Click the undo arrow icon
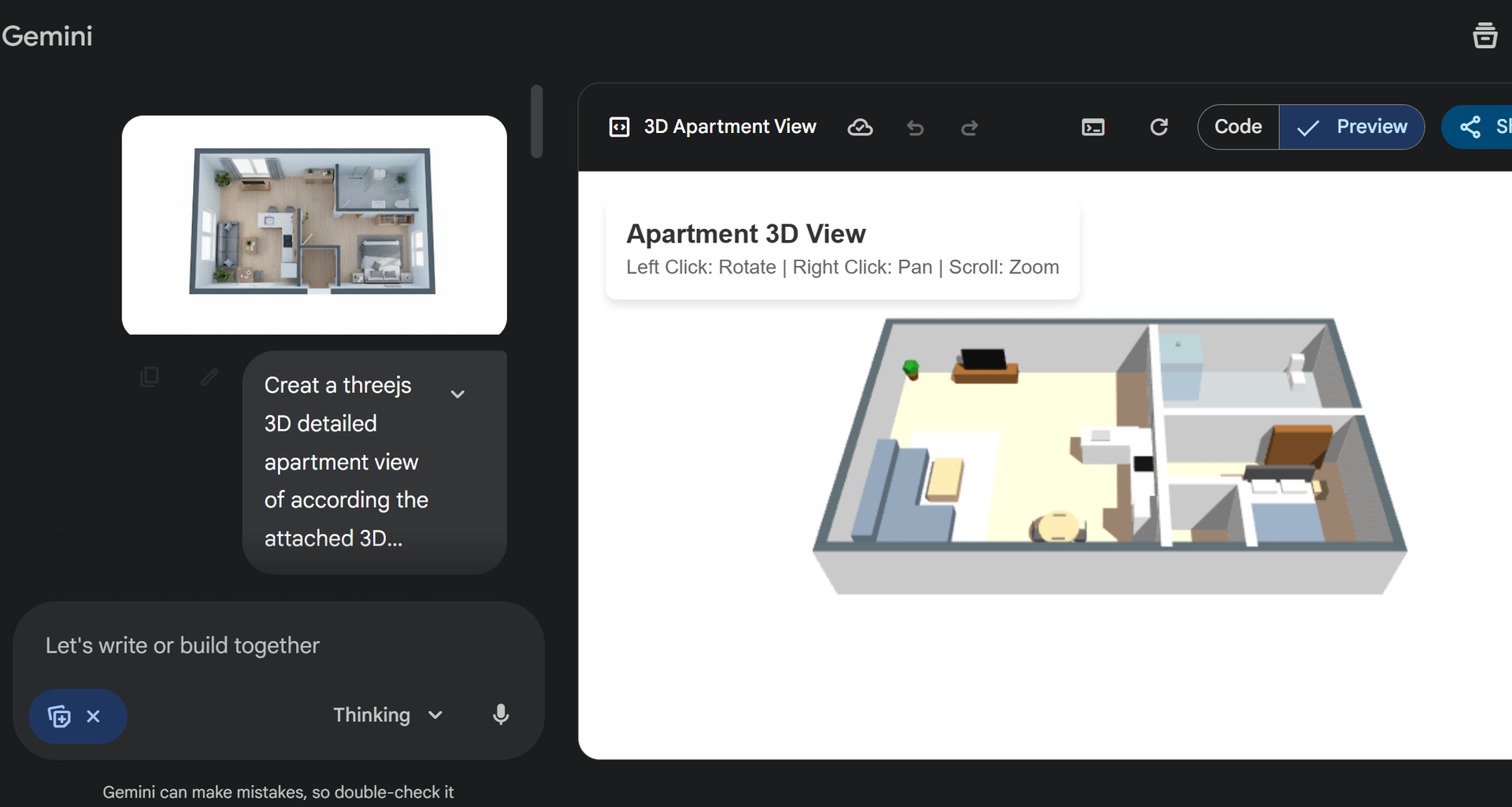This screenshot has height=807, width=1512. [914, 128]
